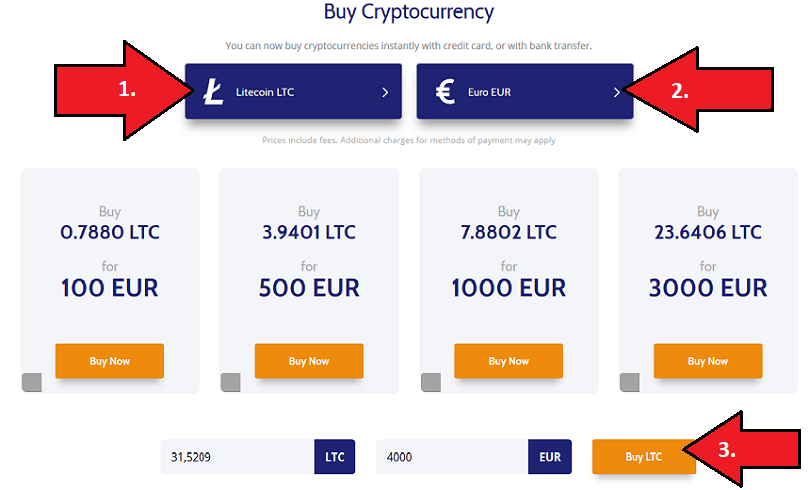This screenshot has height=490, width=809.
Task: Expand the Euro EUR selector chevron
Action: click(x=617, y=92)
